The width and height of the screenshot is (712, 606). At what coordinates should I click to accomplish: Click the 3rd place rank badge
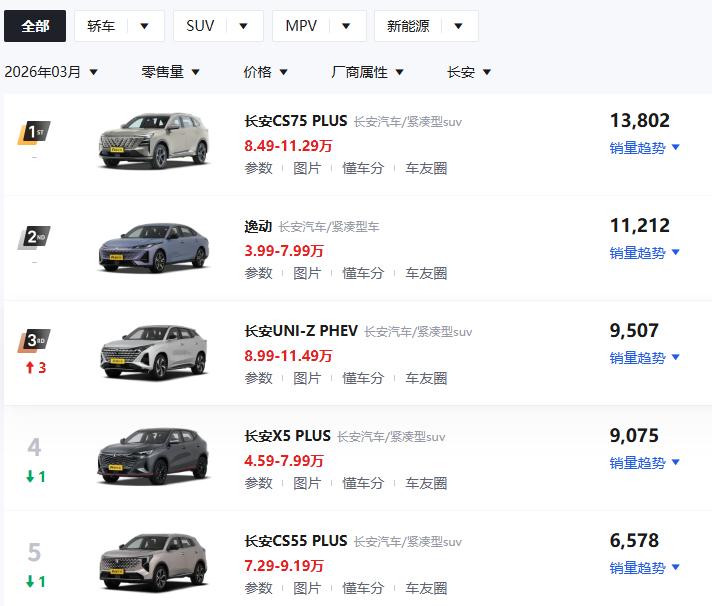(34, 342)
